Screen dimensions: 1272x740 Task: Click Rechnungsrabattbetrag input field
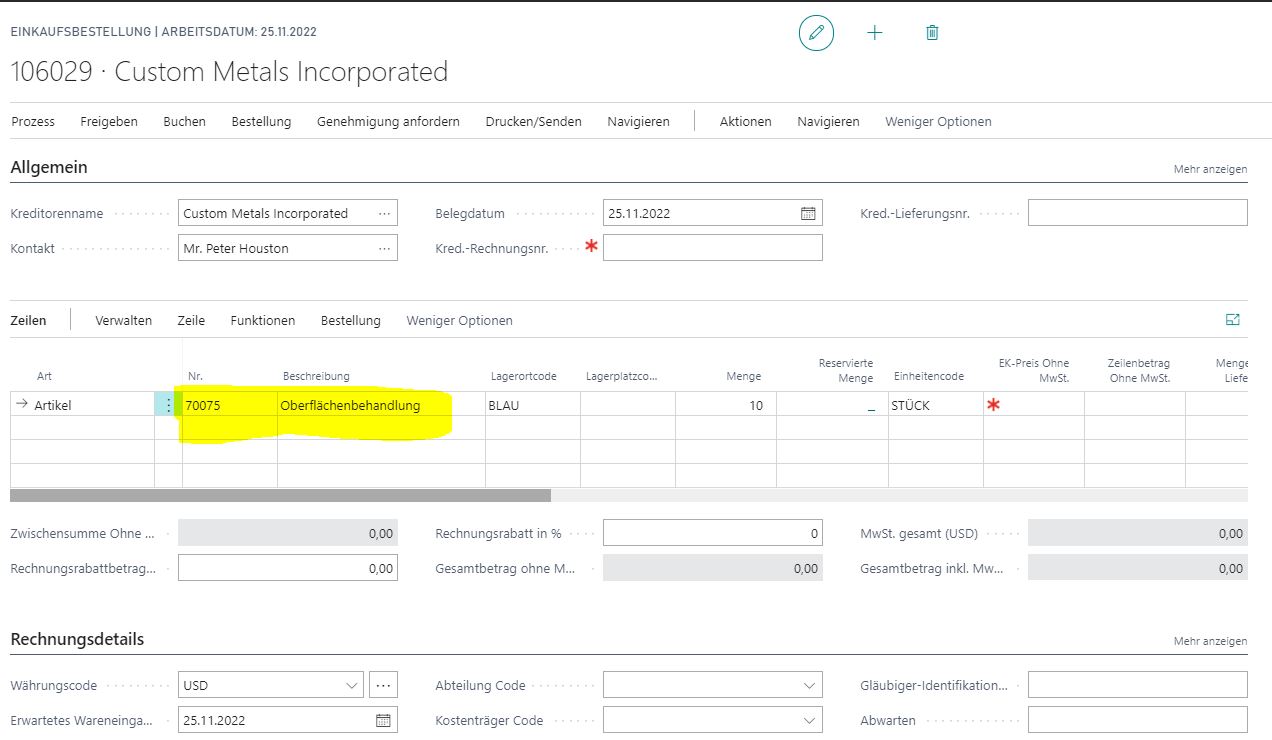click(x=288, y=568)
